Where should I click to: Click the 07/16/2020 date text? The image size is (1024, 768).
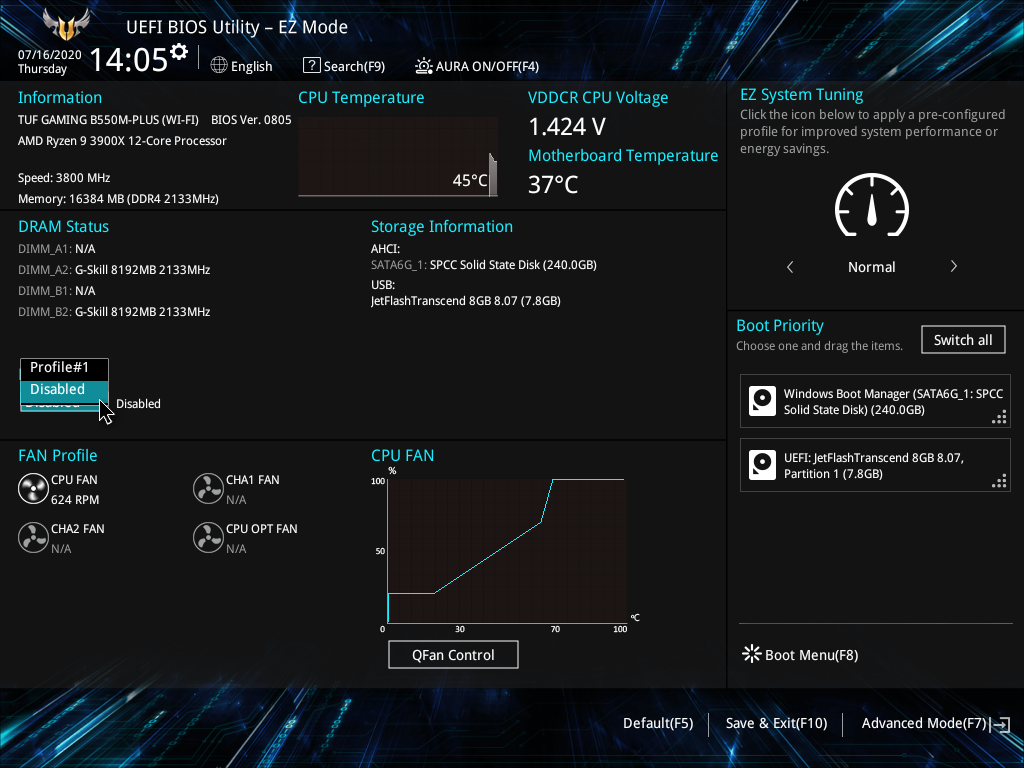(x=50, y=55)
